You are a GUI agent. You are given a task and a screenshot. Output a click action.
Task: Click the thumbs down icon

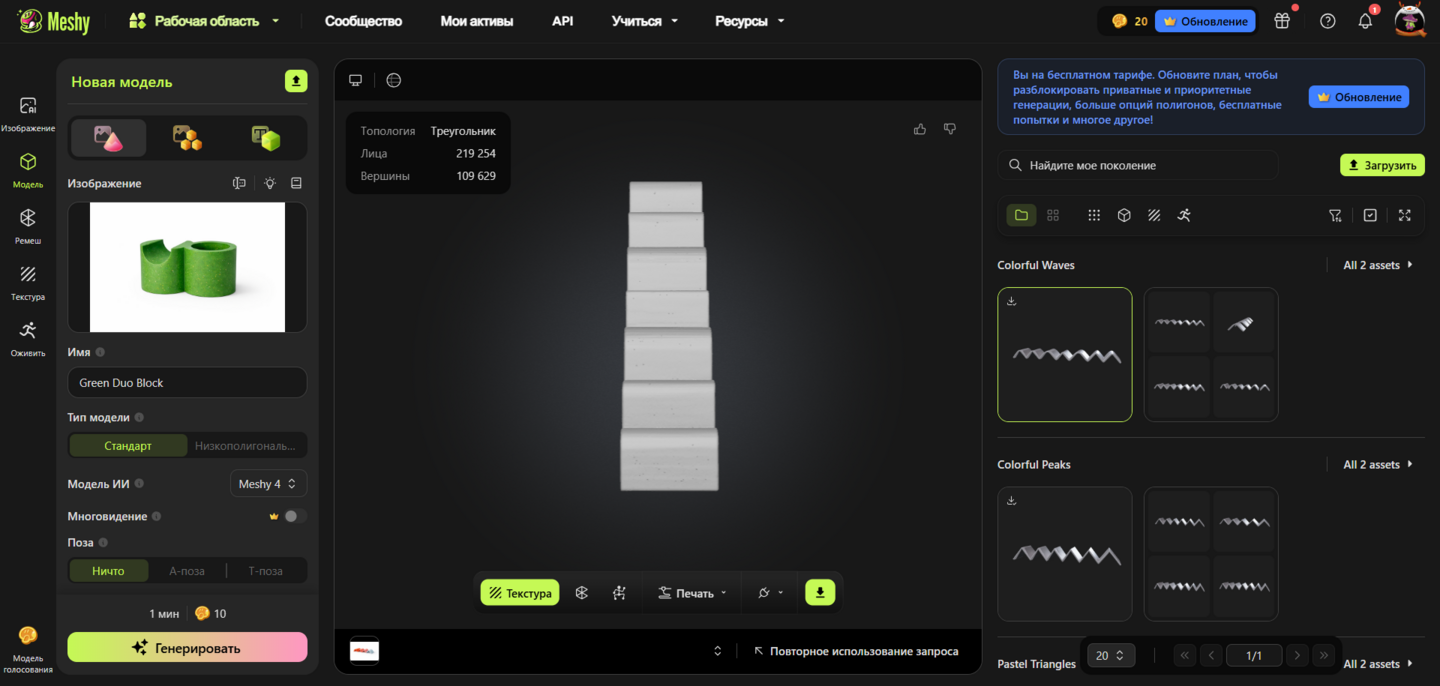pos(950,129)
